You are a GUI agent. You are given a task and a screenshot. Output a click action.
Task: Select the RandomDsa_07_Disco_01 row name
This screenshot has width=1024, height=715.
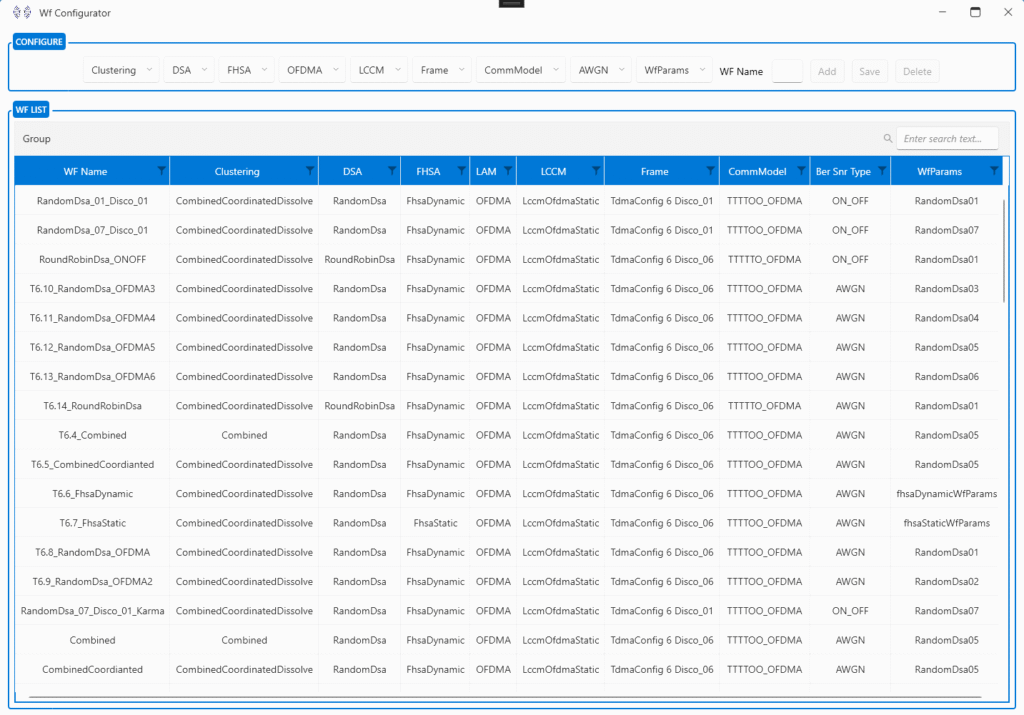92,230
